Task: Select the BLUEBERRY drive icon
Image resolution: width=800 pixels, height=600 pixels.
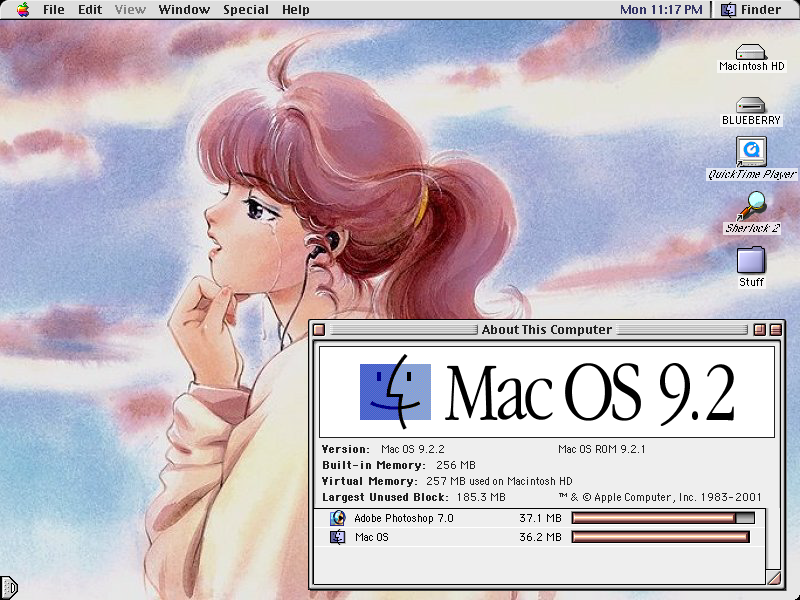Action: point(751,105)
